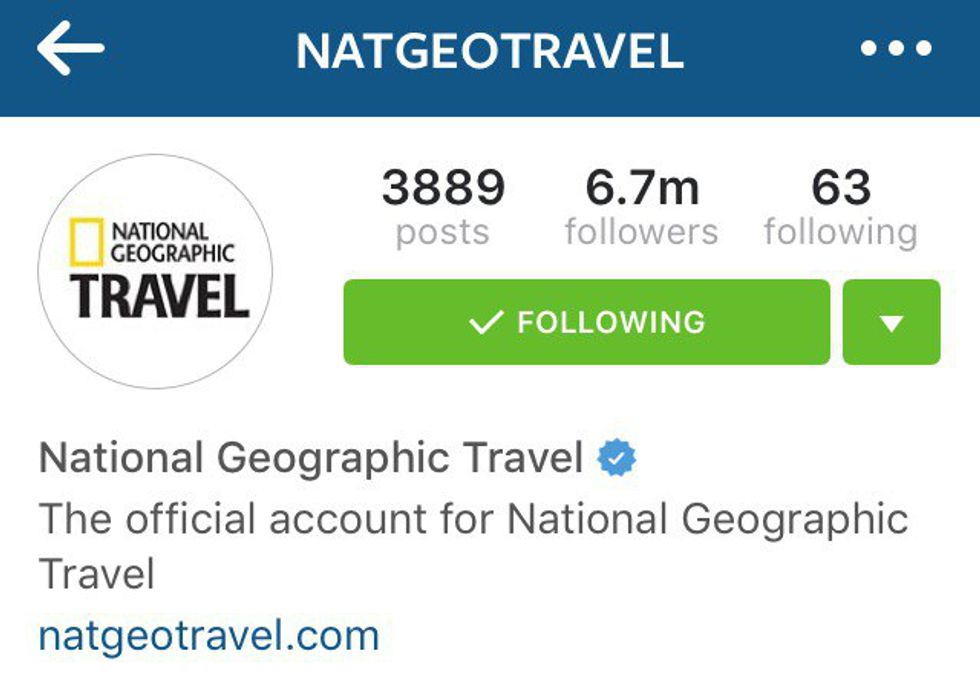Viewport: 980px width, 675px height.
Task: Click the yellow frame logo in the avatar
Action: 86,242
